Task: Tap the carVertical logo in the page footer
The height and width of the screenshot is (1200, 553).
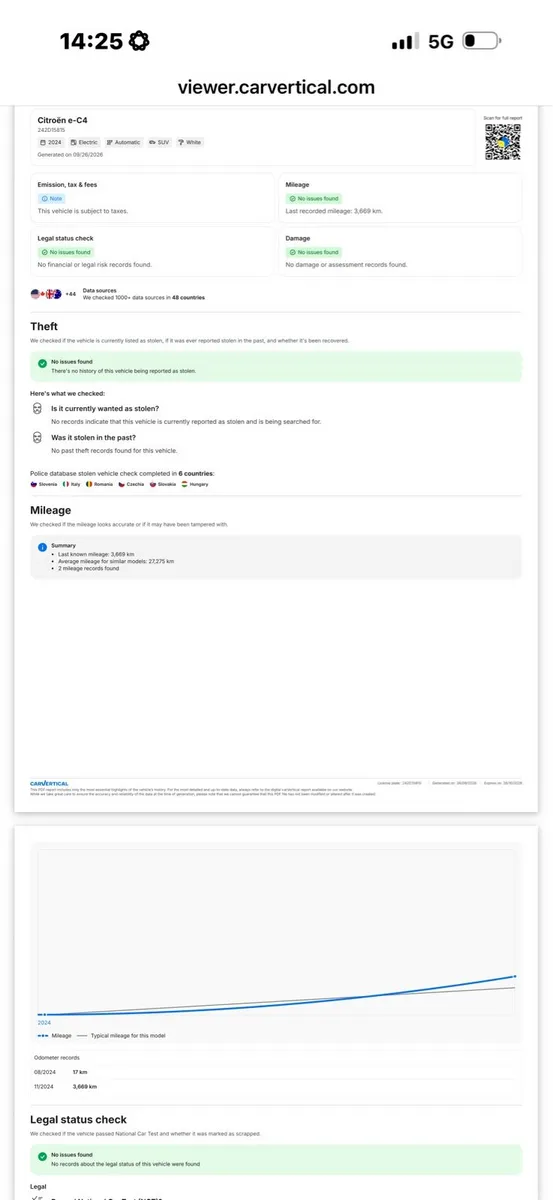Action: [x=49, y=783]
